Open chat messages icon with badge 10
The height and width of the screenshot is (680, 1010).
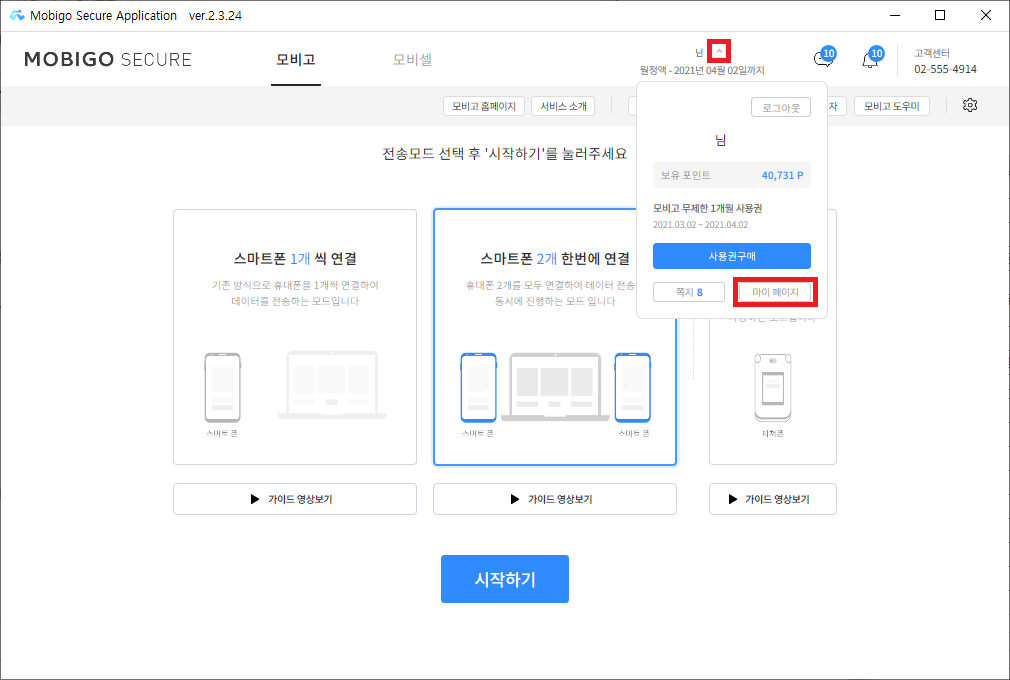coord(824,58)
